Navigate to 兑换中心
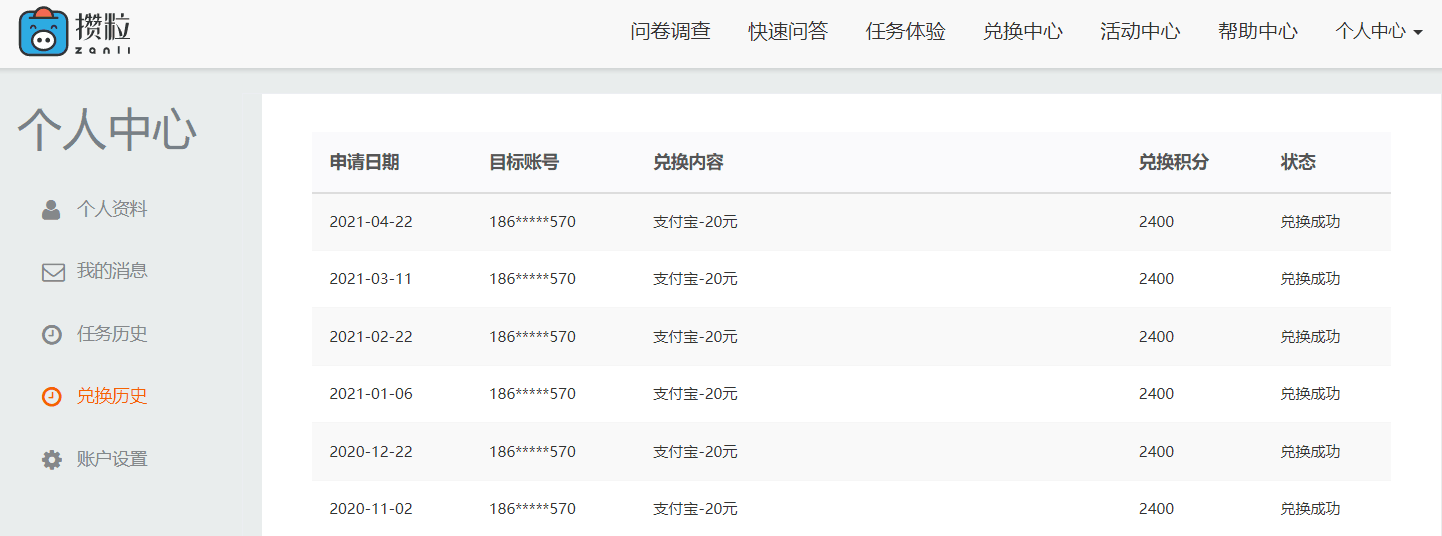This screenshot has width=1442, height=536. click(x=1023, y=31)
